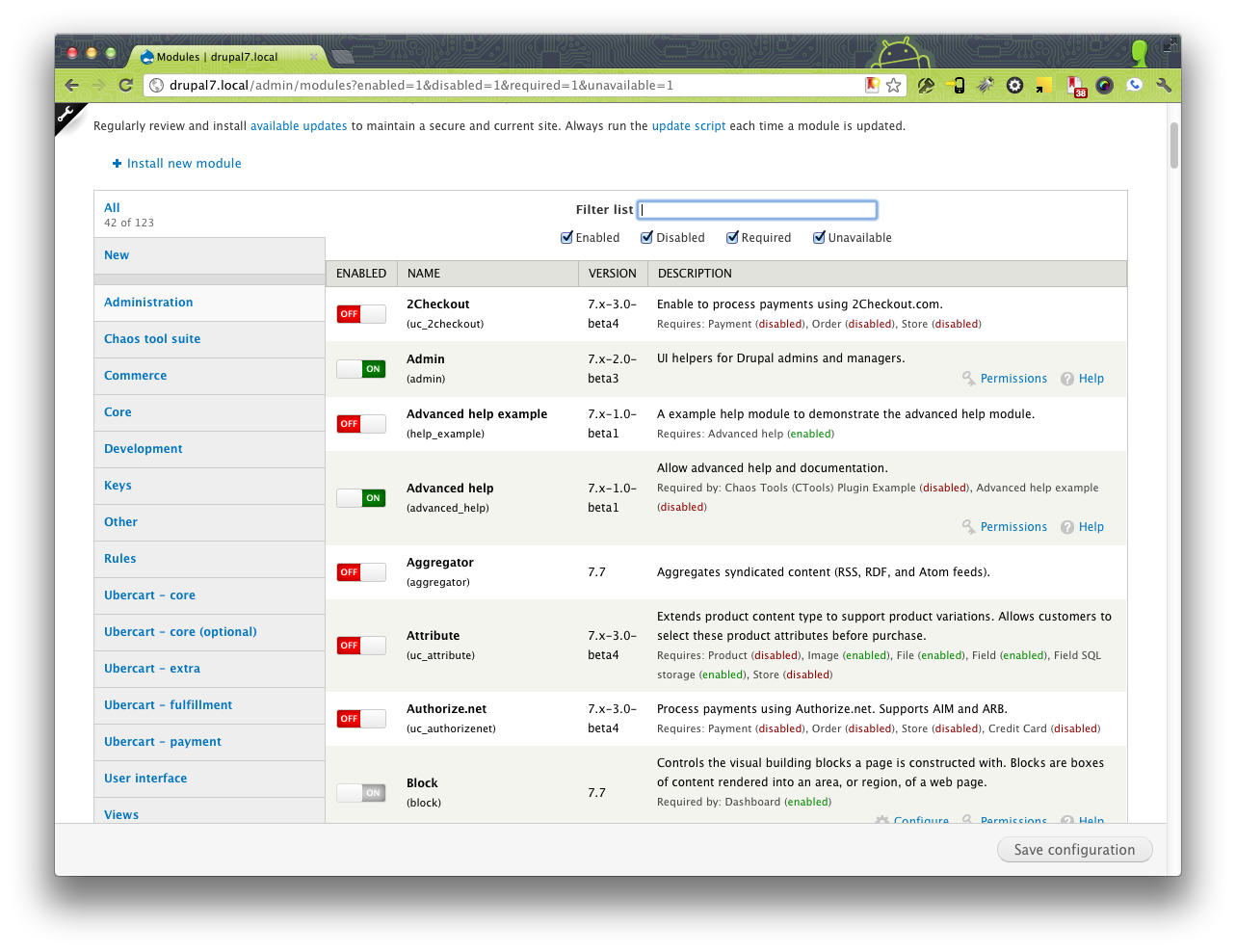Uncheck the Unavailable filter checkbox
1236x952 pixels.
(820, 237)
